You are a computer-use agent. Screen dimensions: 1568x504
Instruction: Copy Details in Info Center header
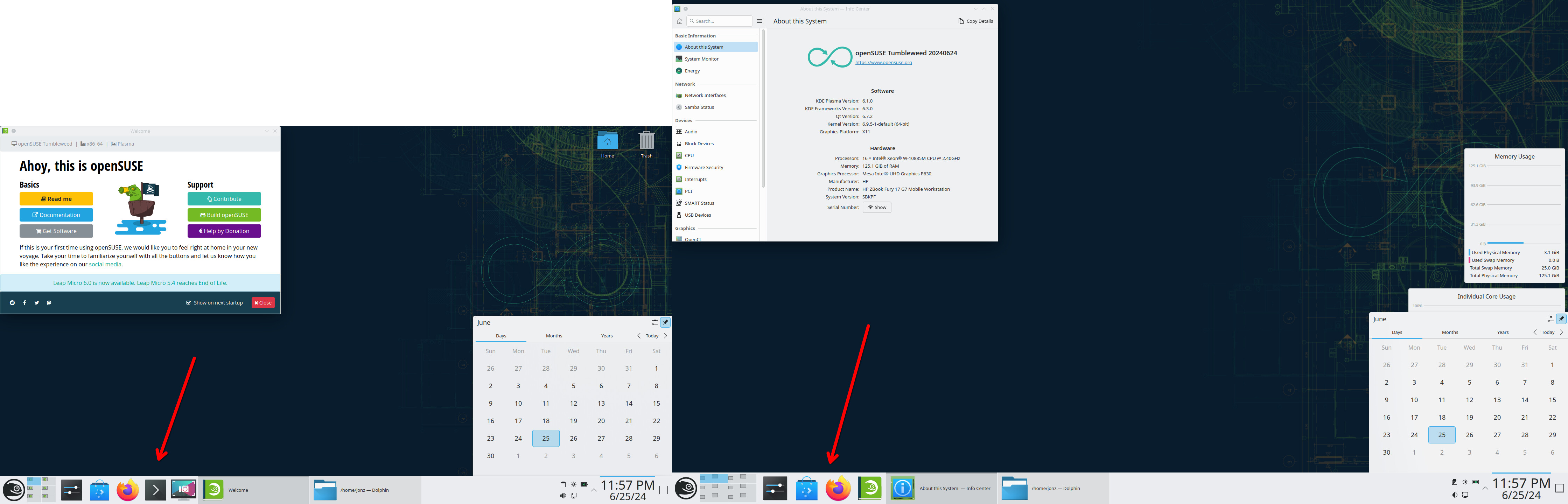[x=975, y=21]
